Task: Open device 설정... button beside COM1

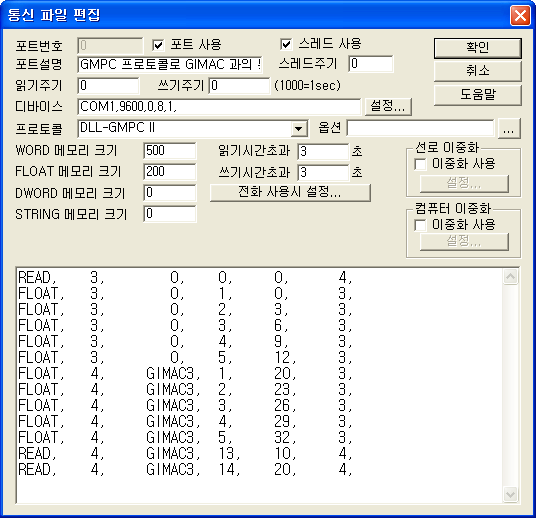Action: [388, 106]
